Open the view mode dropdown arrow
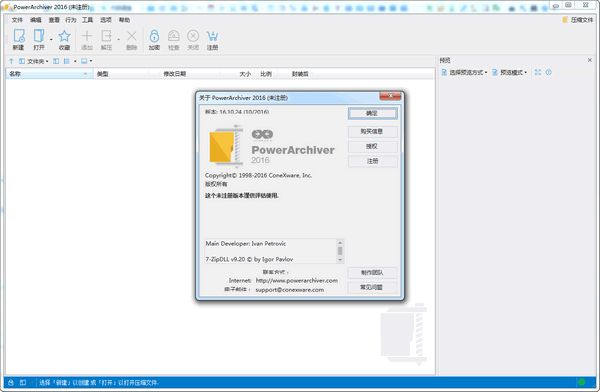 pyautogui.click(x=75, y=61)
